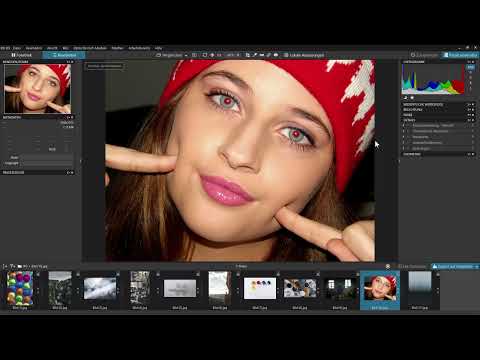
Task: Expand the Wesentliche Werkzeuge palette
Action: tap(438, 104)
